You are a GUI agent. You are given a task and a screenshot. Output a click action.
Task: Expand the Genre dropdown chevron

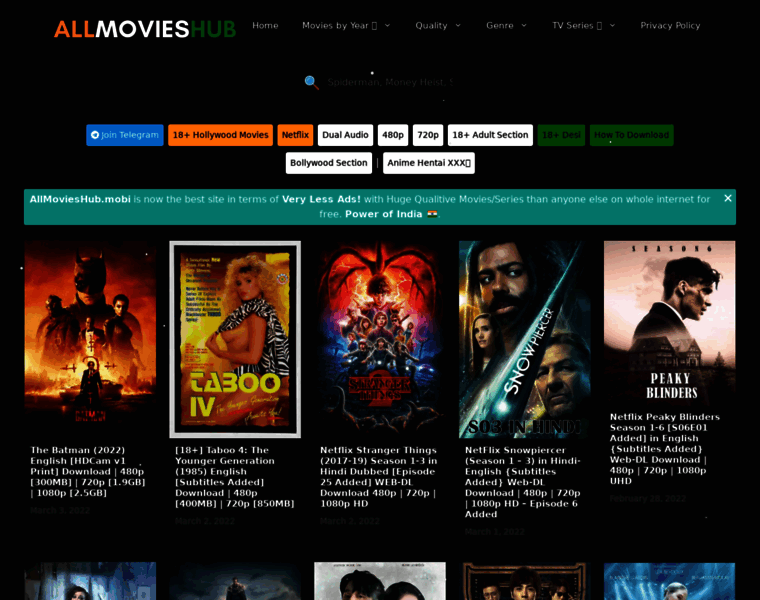[524, 25]
